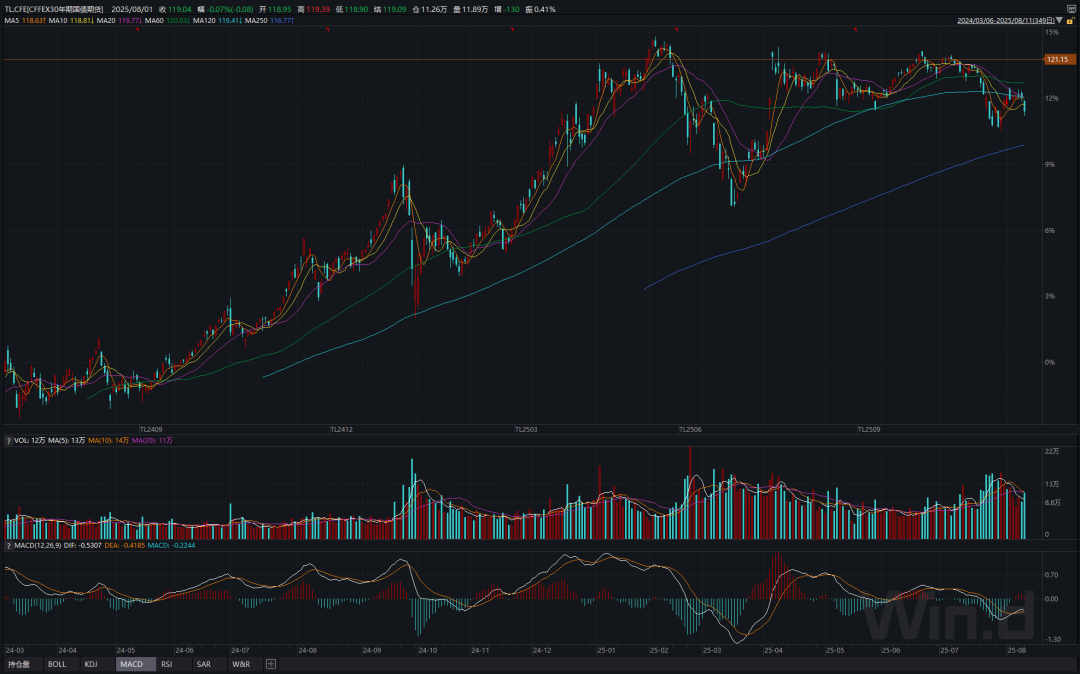Click the TL2412 contract rollover marker

coord(341,430)
